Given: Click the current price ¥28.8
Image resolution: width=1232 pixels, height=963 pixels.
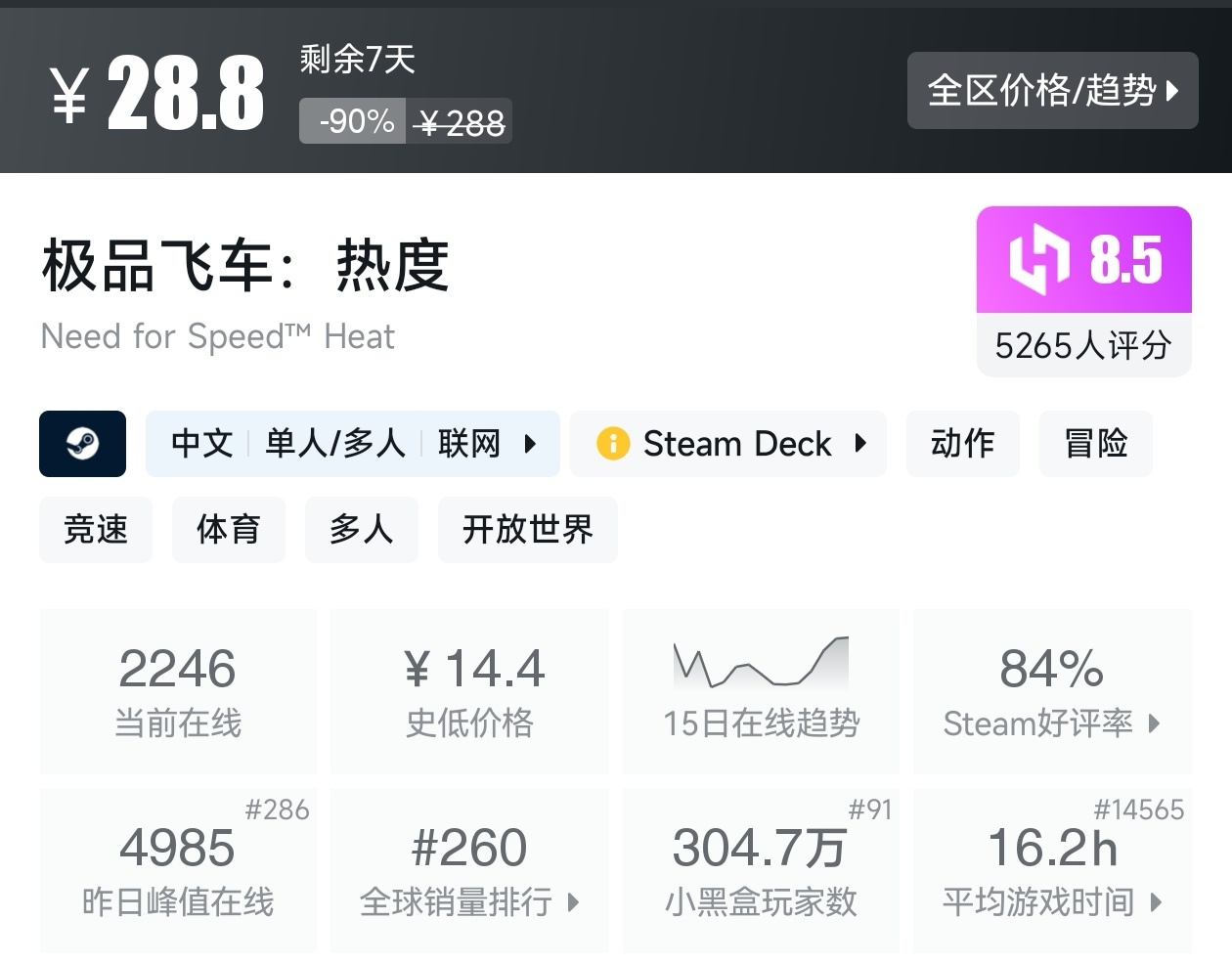Looking at the screenshot, I should (x=157, y=93).
